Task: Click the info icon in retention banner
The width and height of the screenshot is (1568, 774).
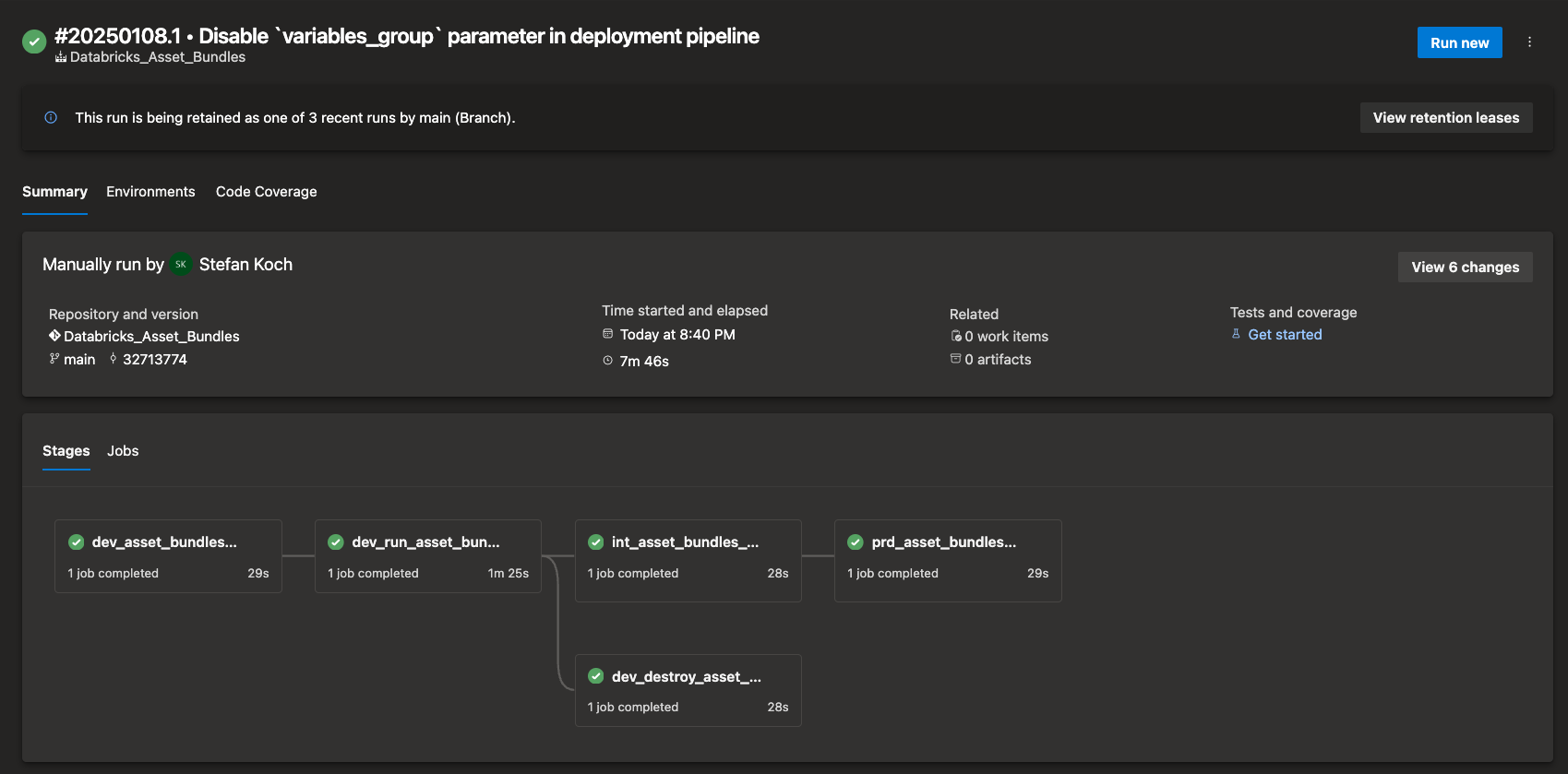Action: [x=51, y=117]
